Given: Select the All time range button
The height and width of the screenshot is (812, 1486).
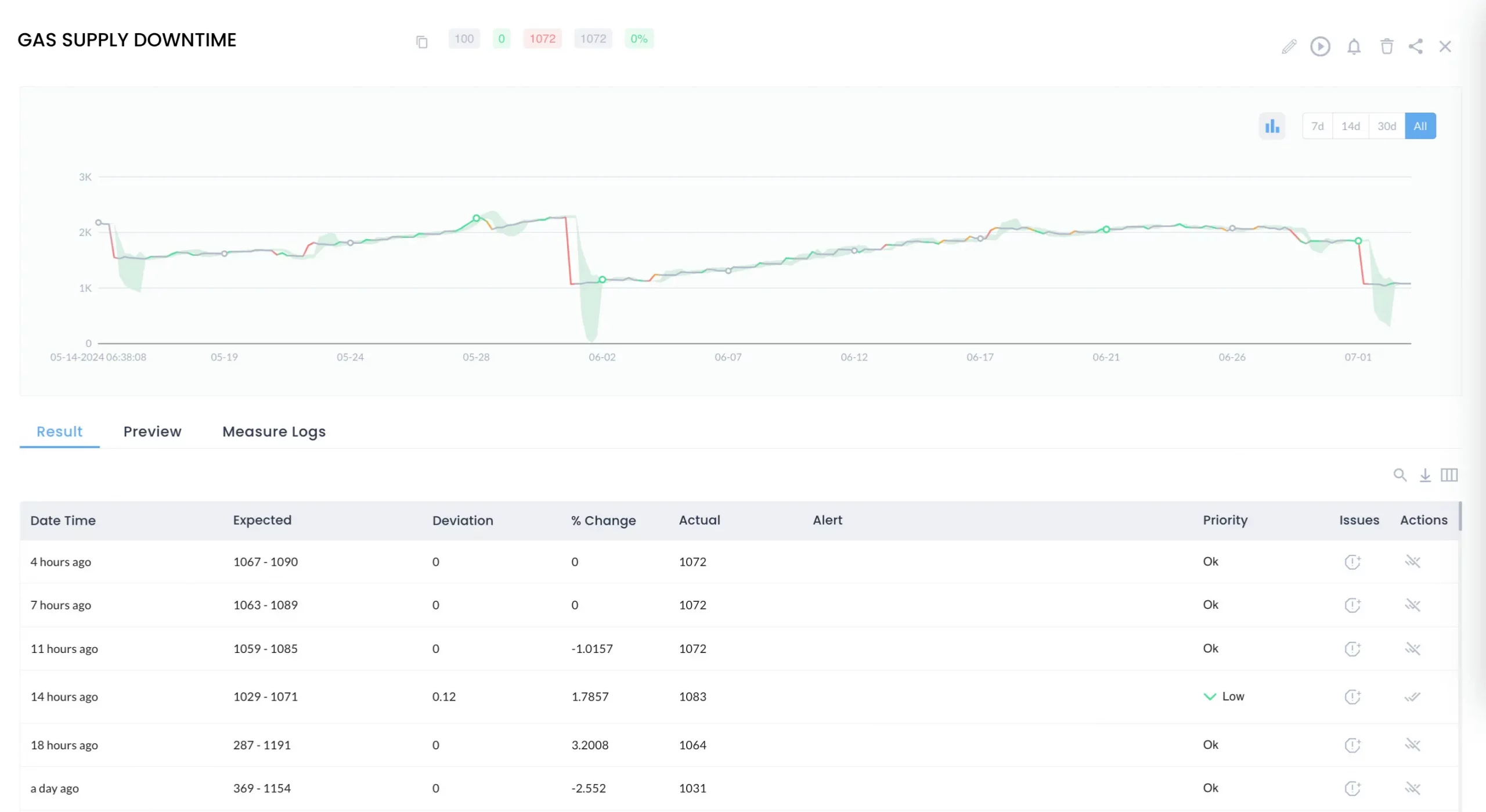Looking at the screenshot, I should click(1420, 125).
